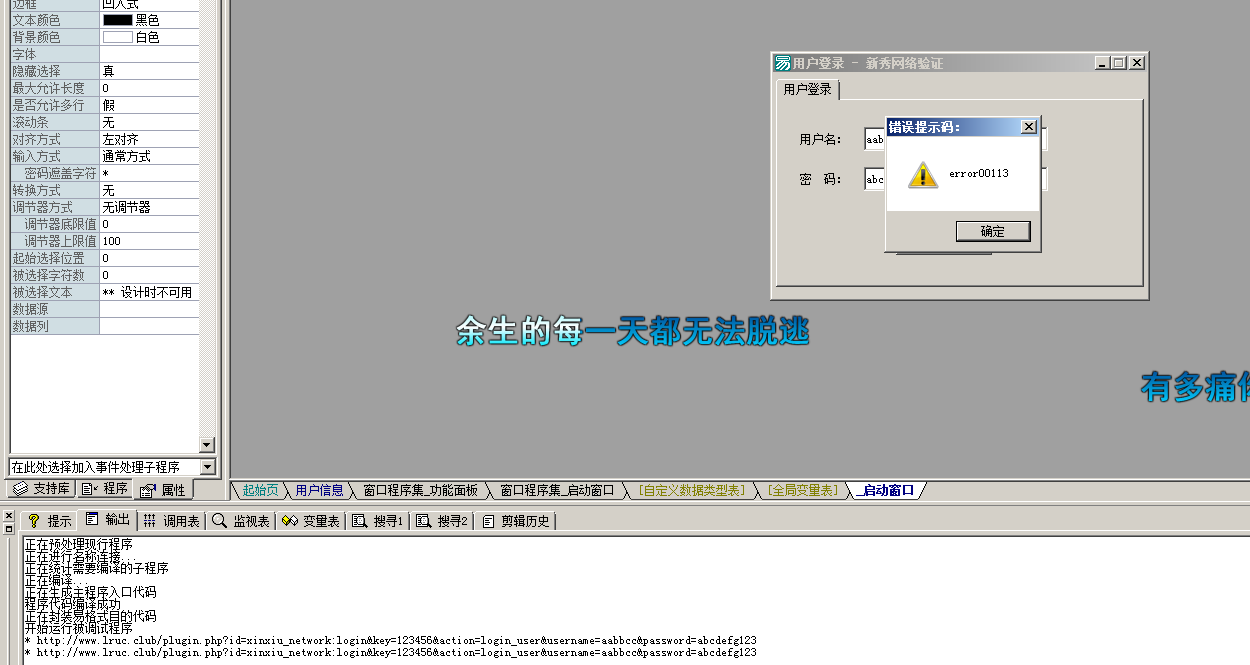
Task: Show the 变量表 tab
Action: [311, 521]
